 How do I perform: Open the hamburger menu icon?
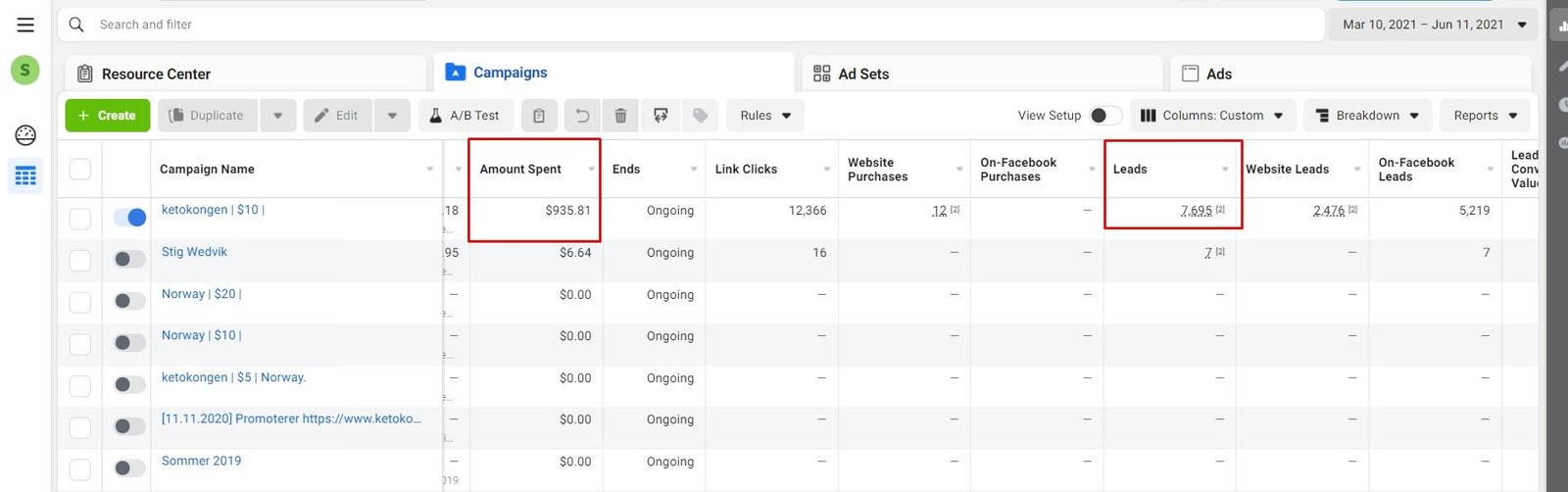coord(25,25)
